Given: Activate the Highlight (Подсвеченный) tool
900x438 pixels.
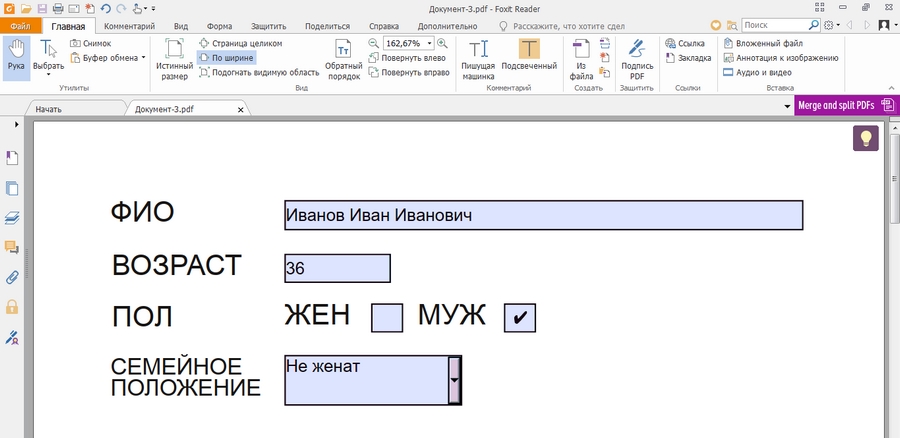Looking at the screenshot, I should point(529,59).
